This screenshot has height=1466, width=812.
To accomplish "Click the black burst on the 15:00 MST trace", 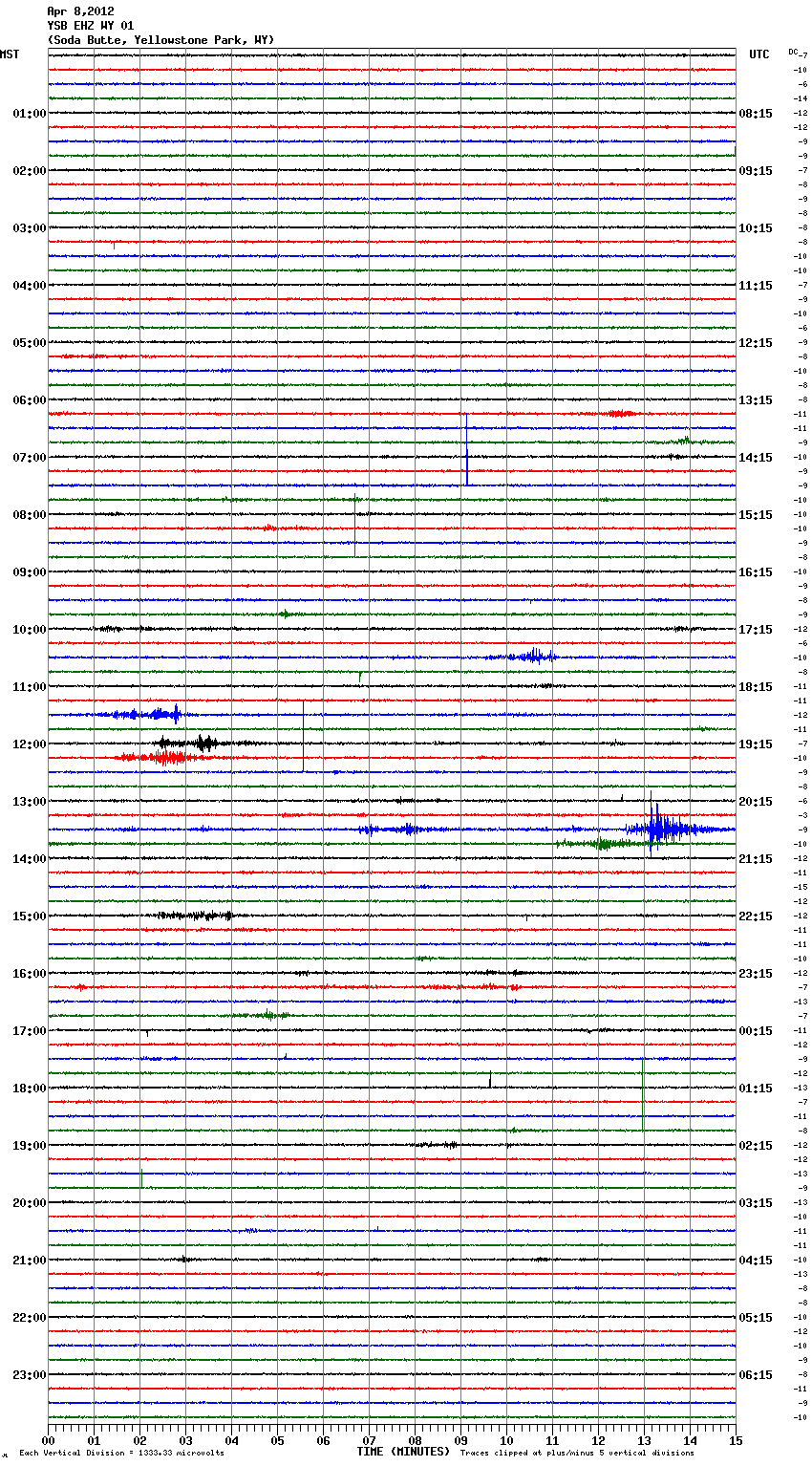I will coord(196,916).
